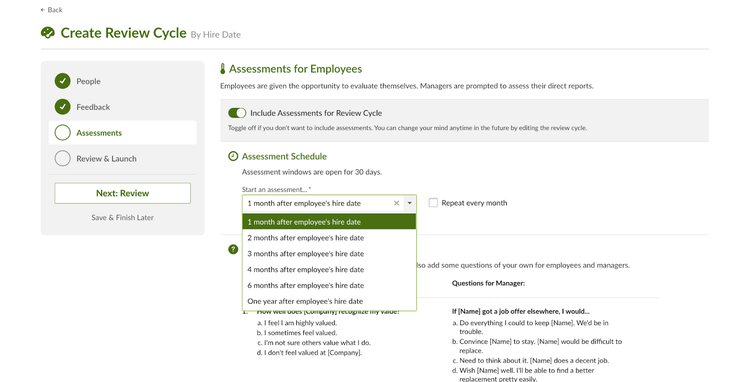
Task: Toggle off Include Assessments for Review Cycle
Action: pyautogui.click(x=237, y=113)
